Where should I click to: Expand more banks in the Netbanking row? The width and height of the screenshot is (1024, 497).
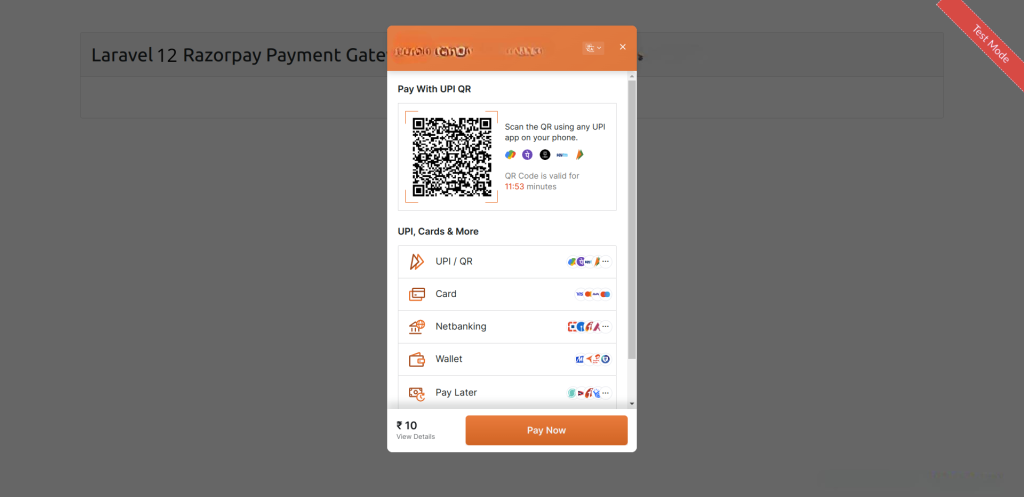[x=605, y=327]
